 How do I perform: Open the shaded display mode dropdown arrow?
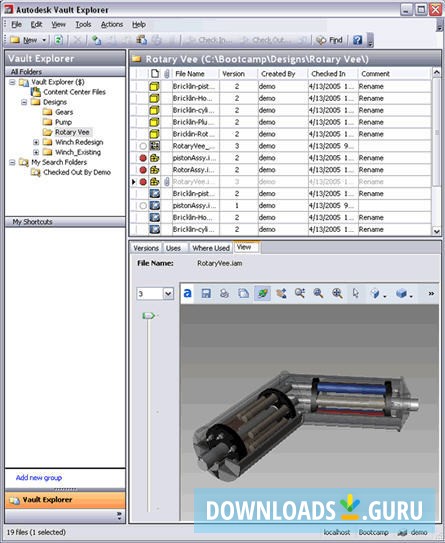coord(411,296)
